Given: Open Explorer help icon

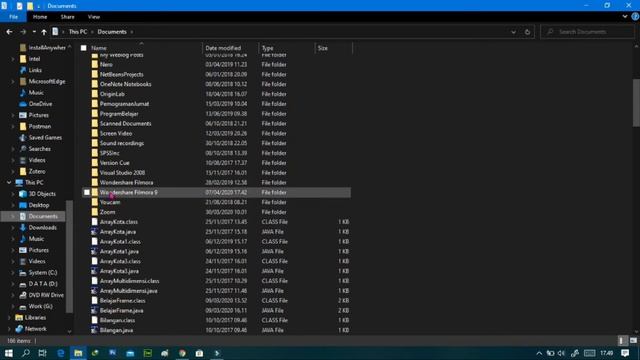Looking at the screenshot, I should click(x=635, y=17).
